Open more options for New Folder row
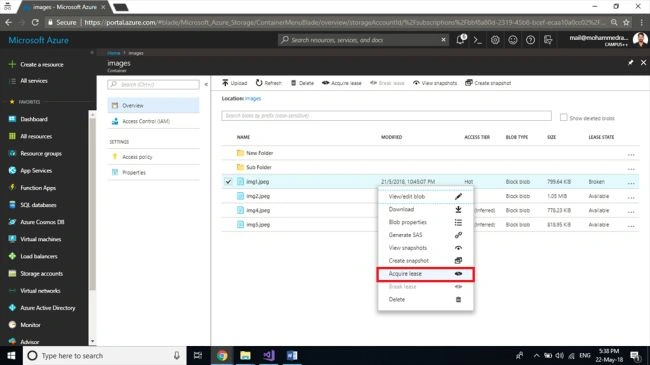This screenshot has height=365, width=650. tap(631, 154)
